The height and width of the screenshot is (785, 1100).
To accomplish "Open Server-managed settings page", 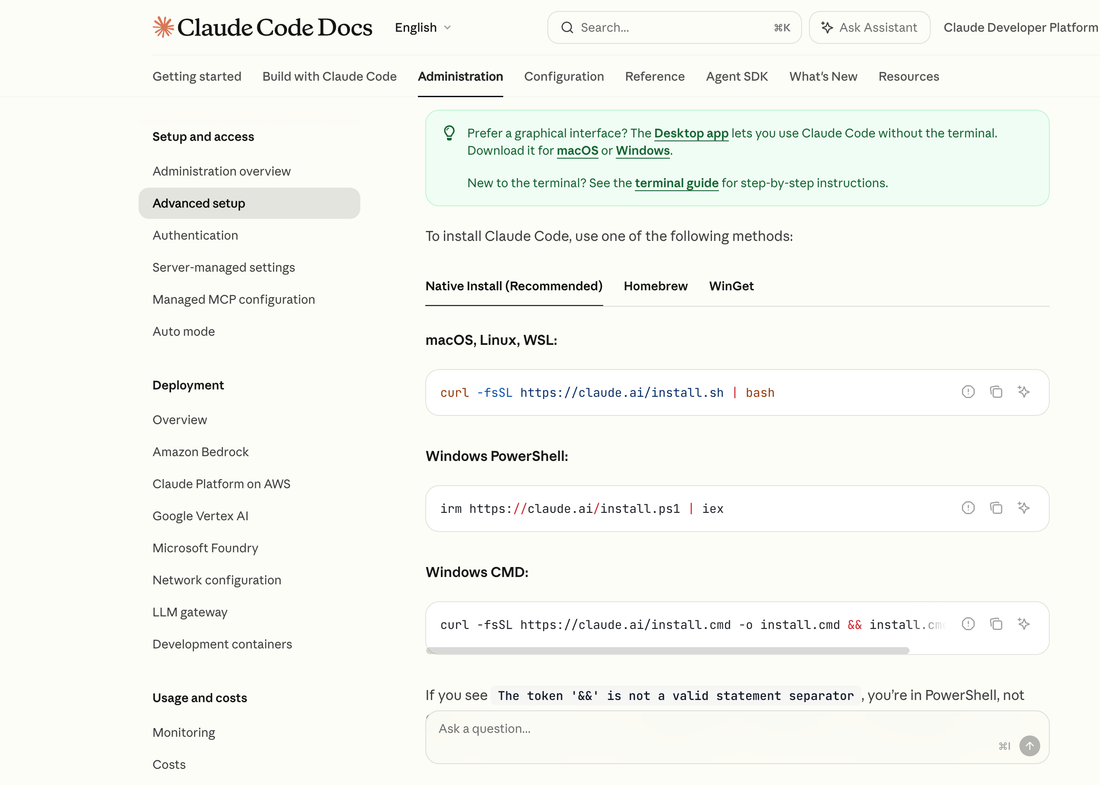I will tap(224, 267).
